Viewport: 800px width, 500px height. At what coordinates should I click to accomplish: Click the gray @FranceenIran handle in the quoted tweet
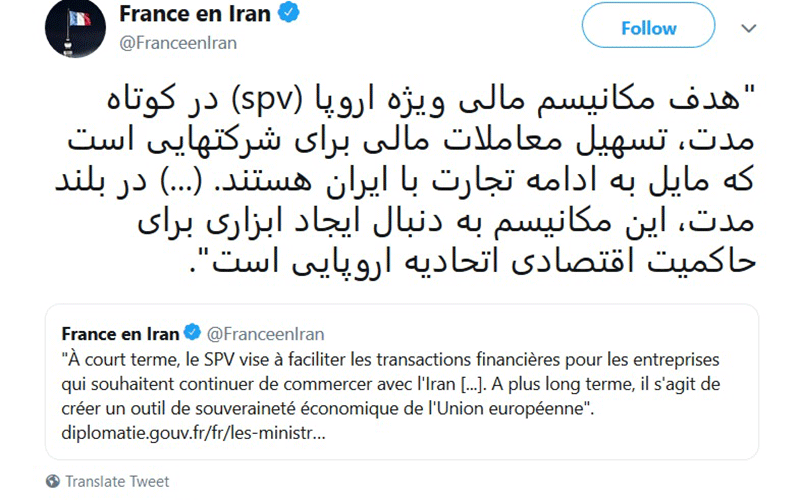pyautogui.click(x=264, y=333)
